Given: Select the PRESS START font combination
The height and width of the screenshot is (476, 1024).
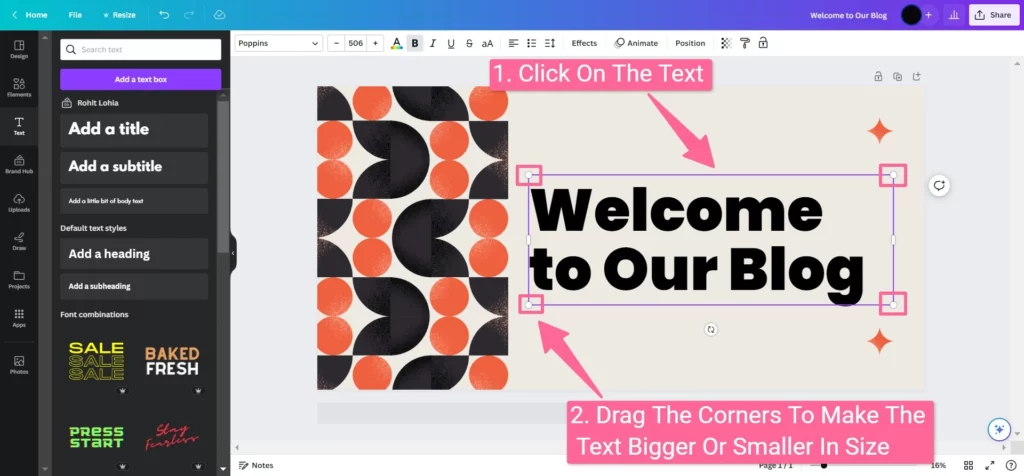Looking at the screenshot, I should [x=97, y=437].
